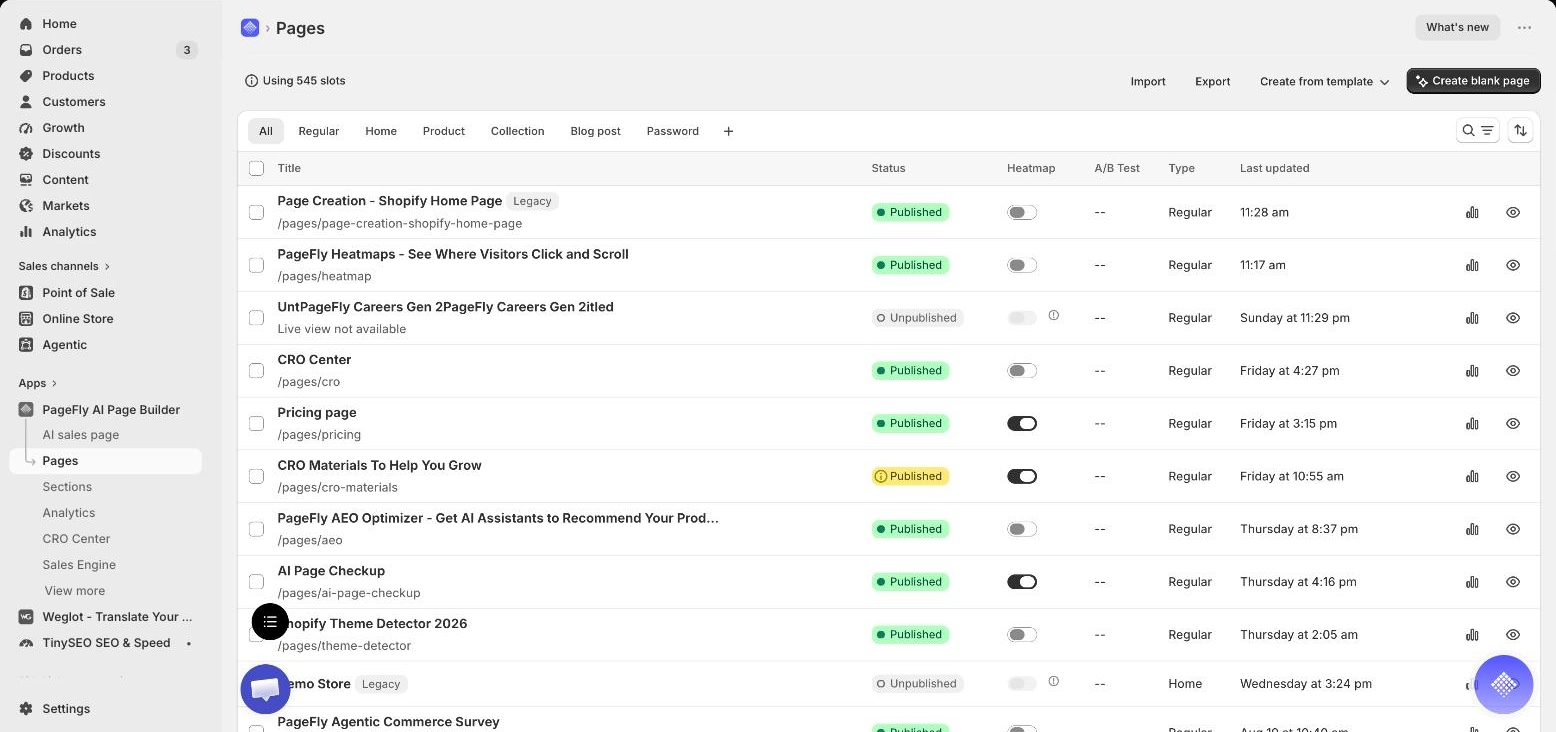Disable heatmap for Pricing page
This screenshot has width=1556, height=732.
pos(1022,423)
